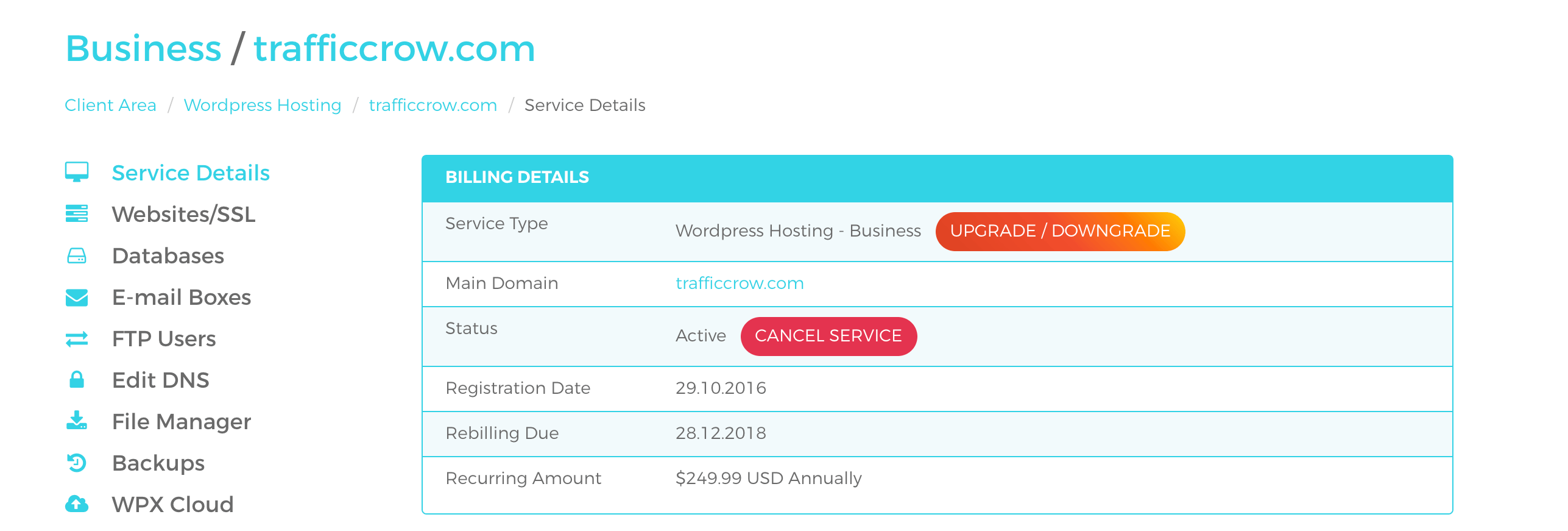The width and height of the screenshot is (1568, 531).
Task: Open Wordpress Hosting breadcrumb link
Action: (x=263, y=105)
